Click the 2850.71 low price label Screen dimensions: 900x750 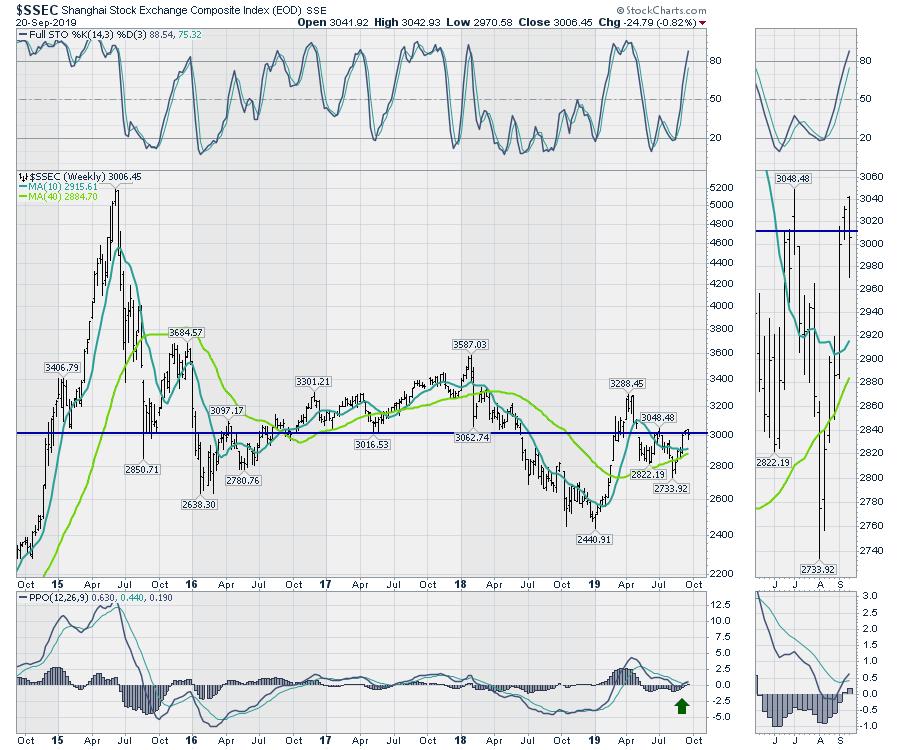[x=142, y=469]
